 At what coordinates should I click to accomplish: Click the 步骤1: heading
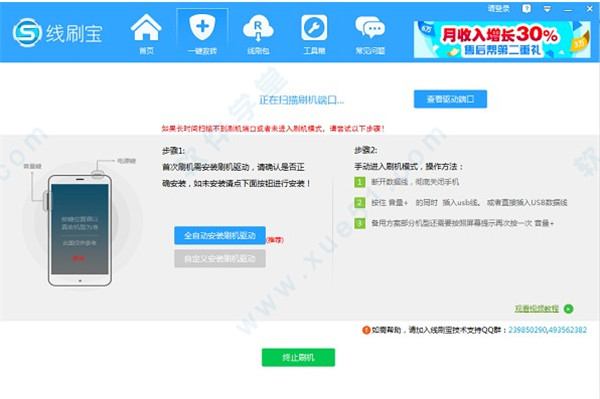[173, 151]
